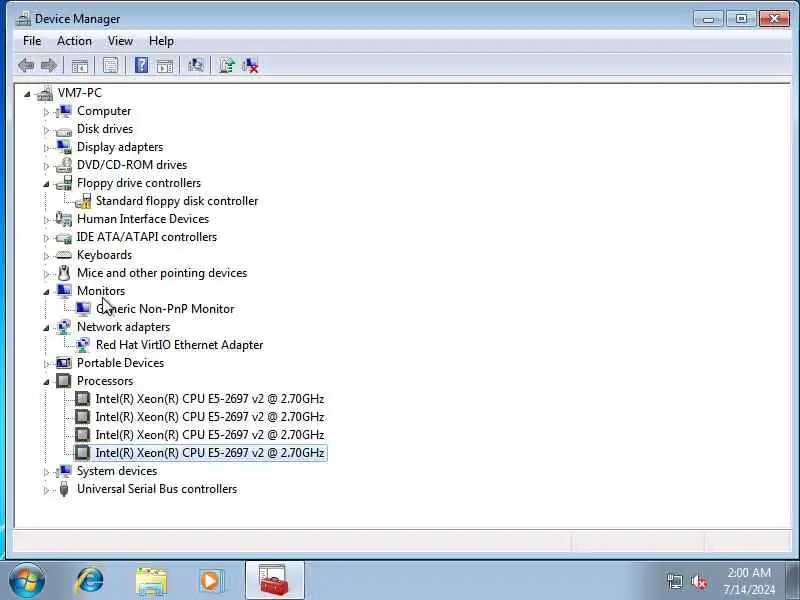Select the System devices icon

tap(64, 471)
